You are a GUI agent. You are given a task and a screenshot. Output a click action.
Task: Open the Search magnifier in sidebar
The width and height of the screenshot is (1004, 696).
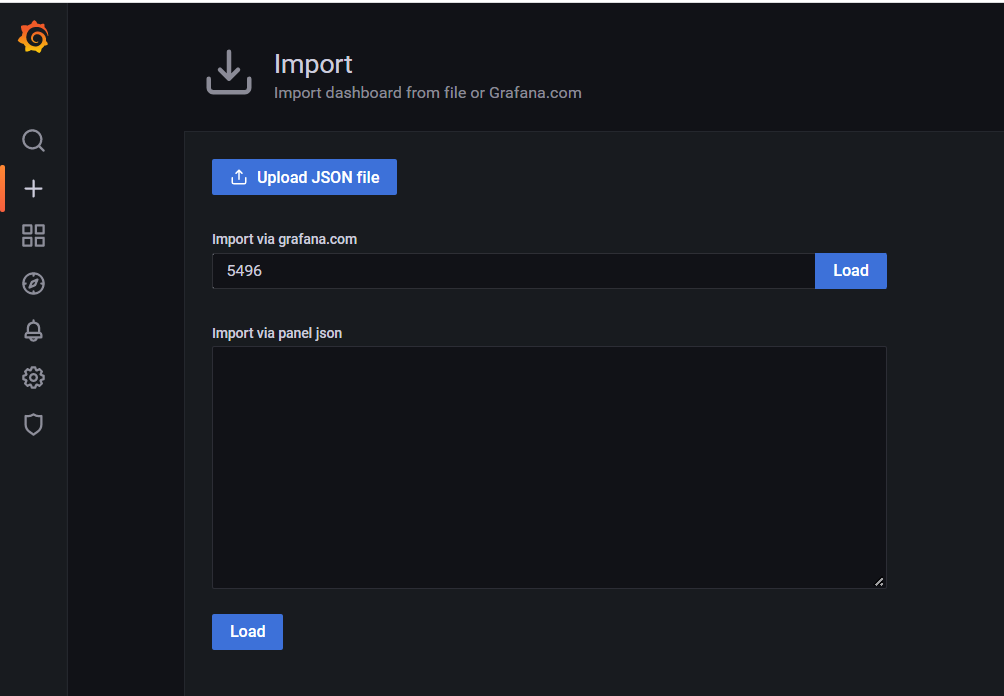click(33, 140)
